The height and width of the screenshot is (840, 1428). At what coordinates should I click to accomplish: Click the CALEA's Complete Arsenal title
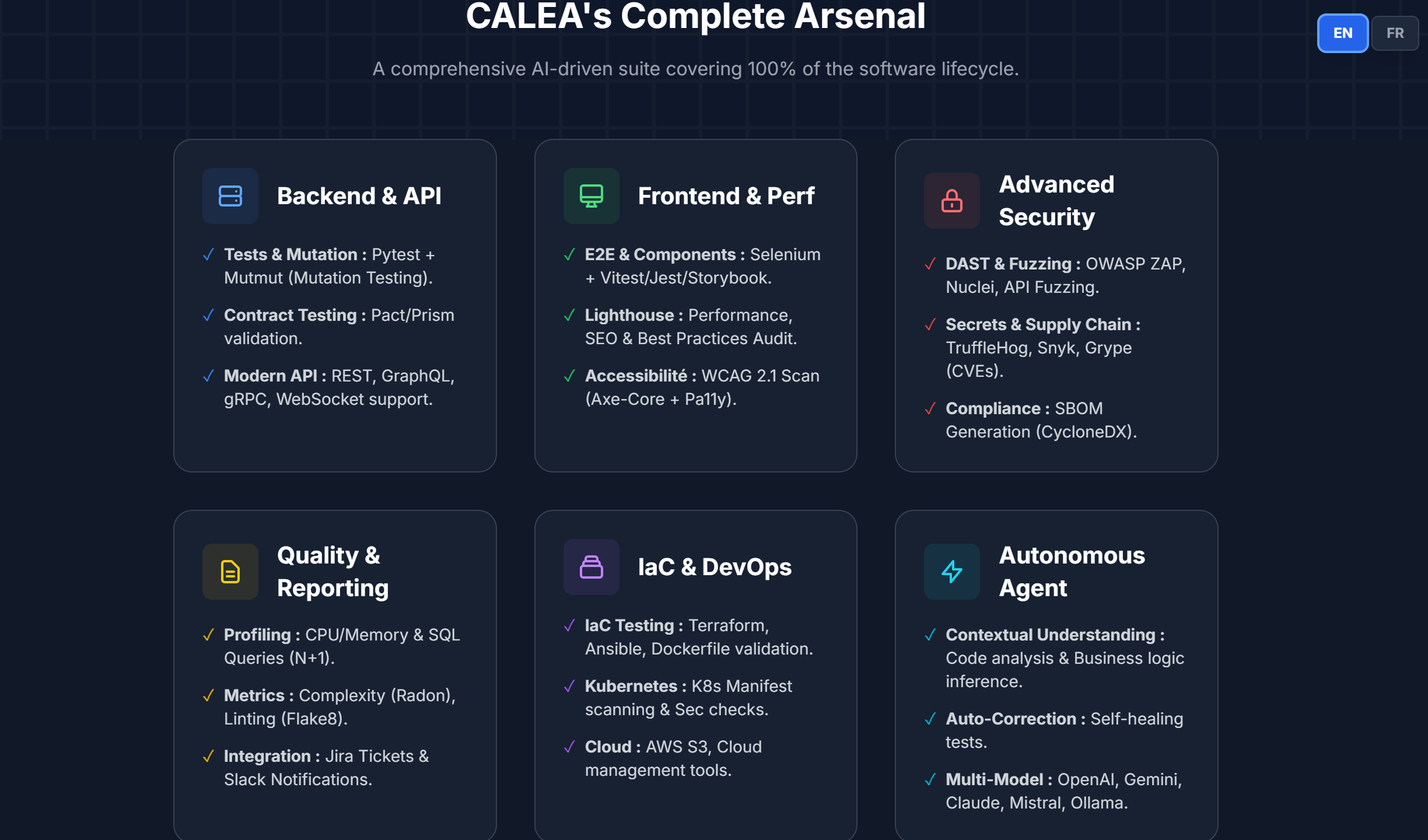696,16
